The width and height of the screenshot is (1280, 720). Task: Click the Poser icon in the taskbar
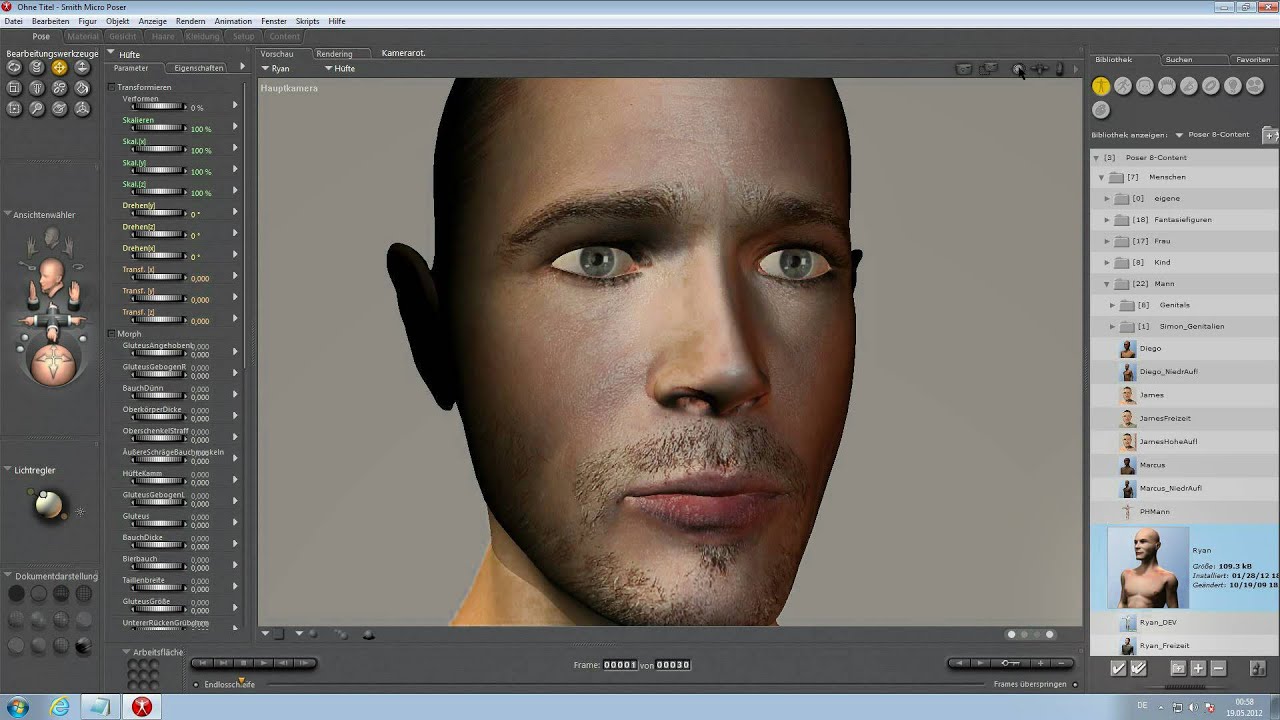tap(143, 707)
